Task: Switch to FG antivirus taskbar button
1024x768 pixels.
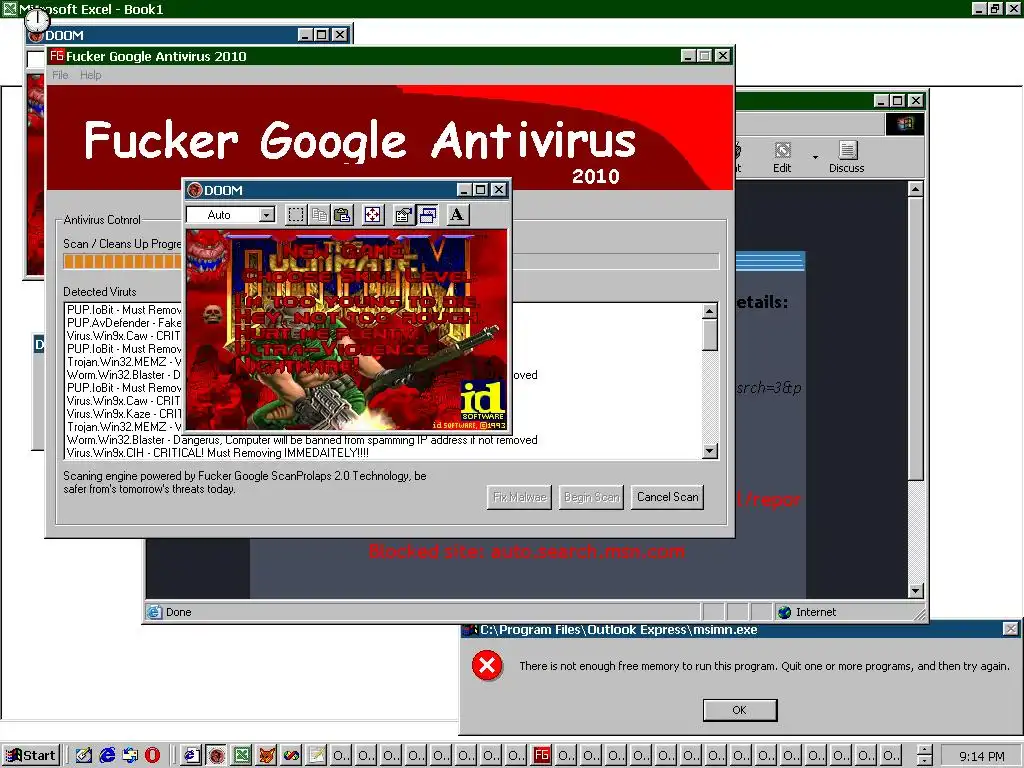Action: click(x=541, y=755)
